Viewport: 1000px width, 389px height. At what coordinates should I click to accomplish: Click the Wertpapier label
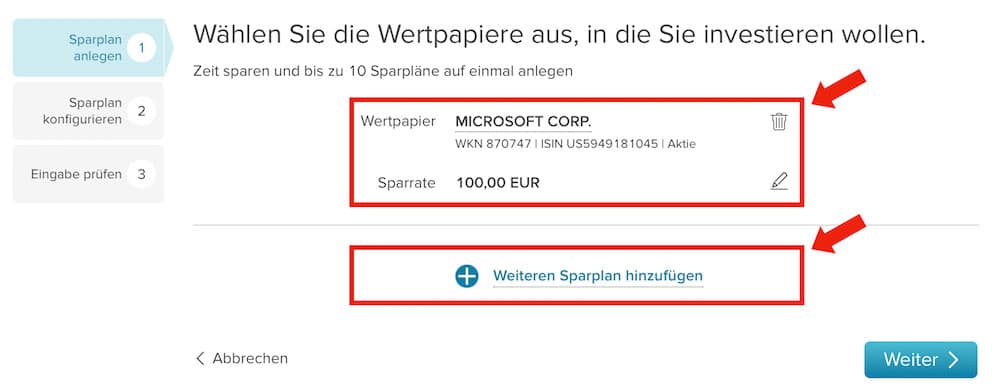pos(398,121)
